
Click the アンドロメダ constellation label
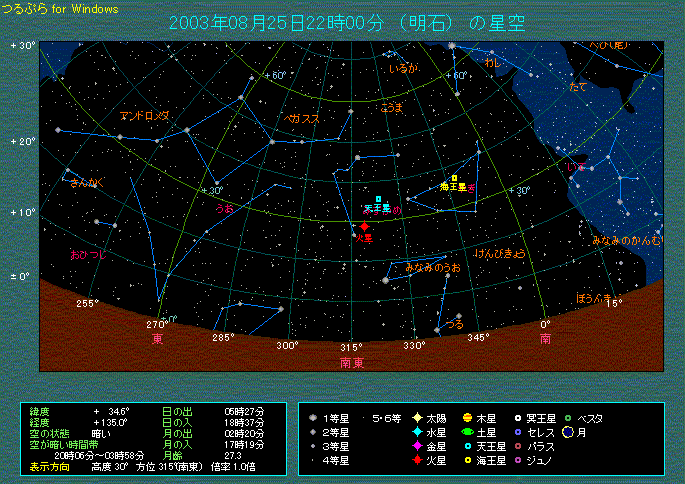coord(143,116)
